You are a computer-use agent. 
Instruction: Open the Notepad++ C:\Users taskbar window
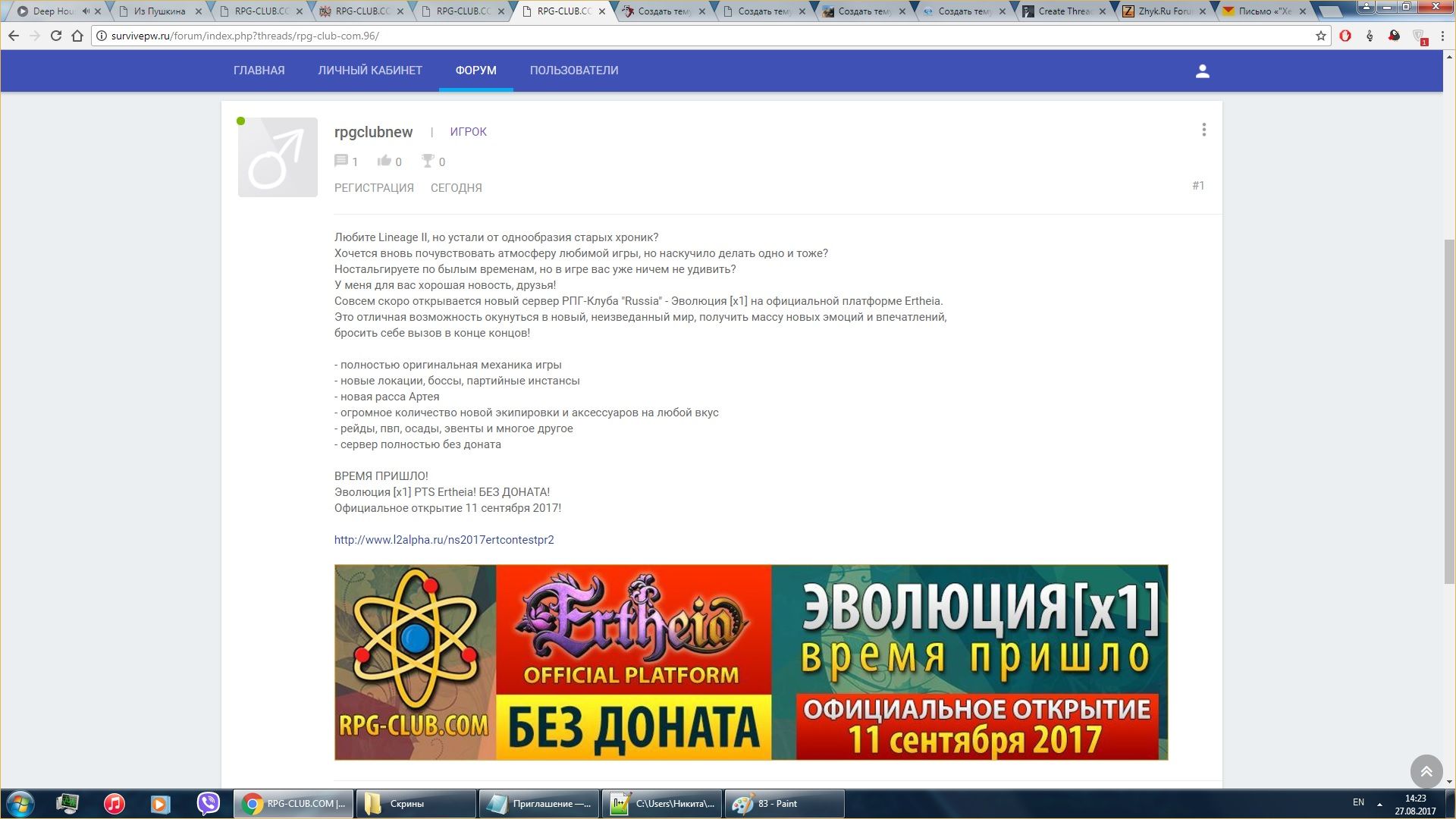[661, 804]
